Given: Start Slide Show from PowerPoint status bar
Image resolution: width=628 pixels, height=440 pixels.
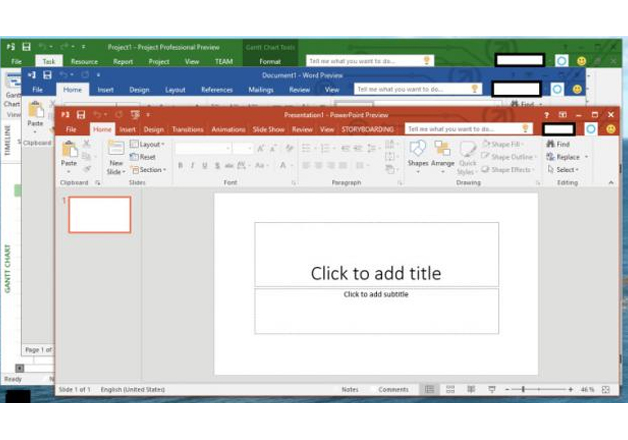Looking at the screenshot, I should [x=492, y=390].
